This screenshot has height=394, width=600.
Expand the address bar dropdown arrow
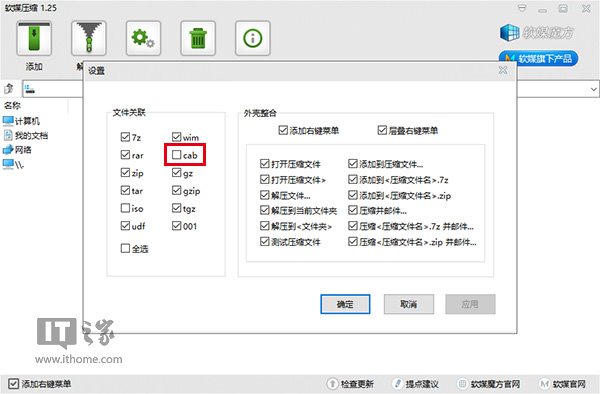(x=593, y=89)
